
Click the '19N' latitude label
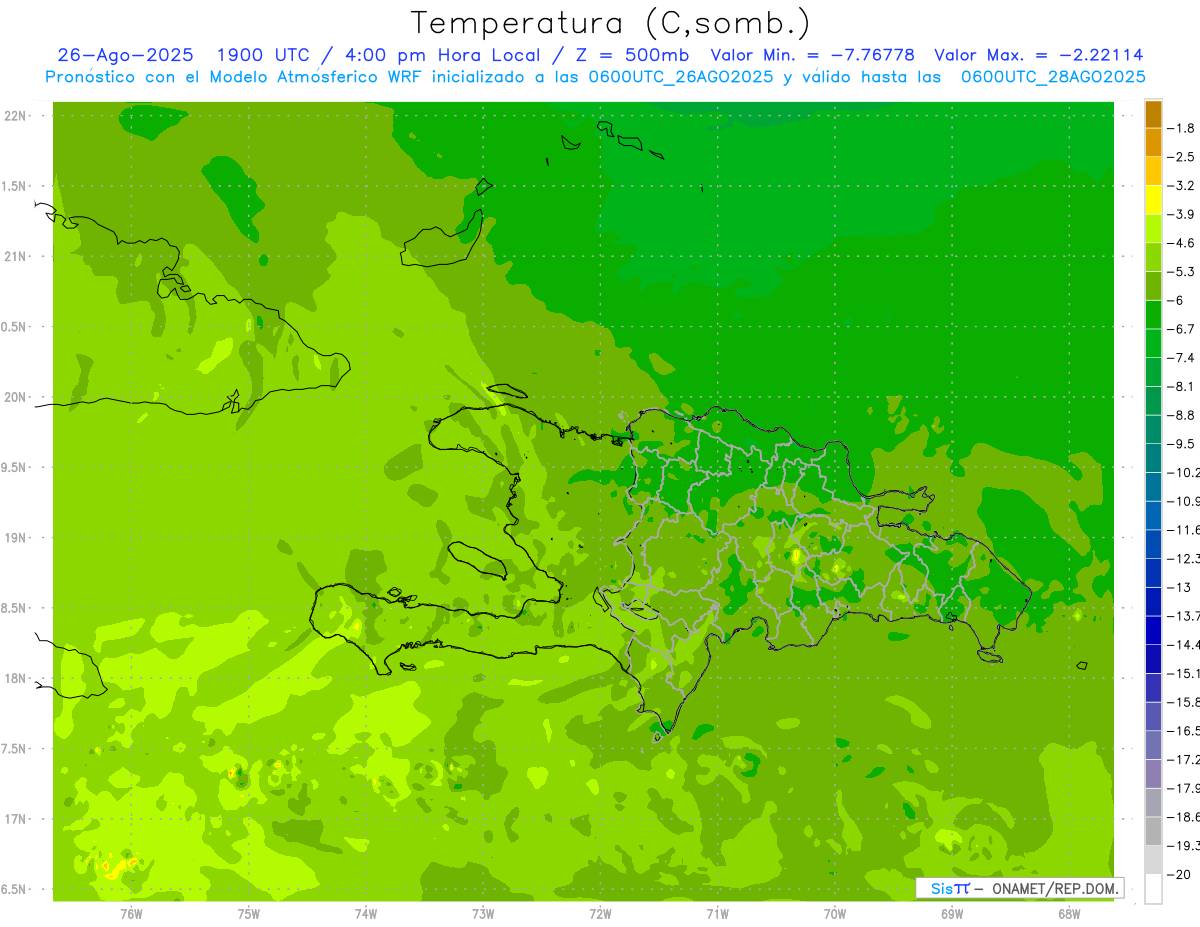pos(14,538)
